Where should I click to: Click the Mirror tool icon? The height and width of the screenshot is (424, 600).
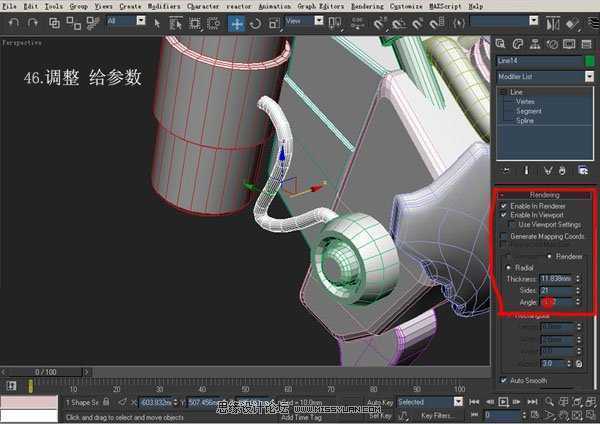[553, 24]
